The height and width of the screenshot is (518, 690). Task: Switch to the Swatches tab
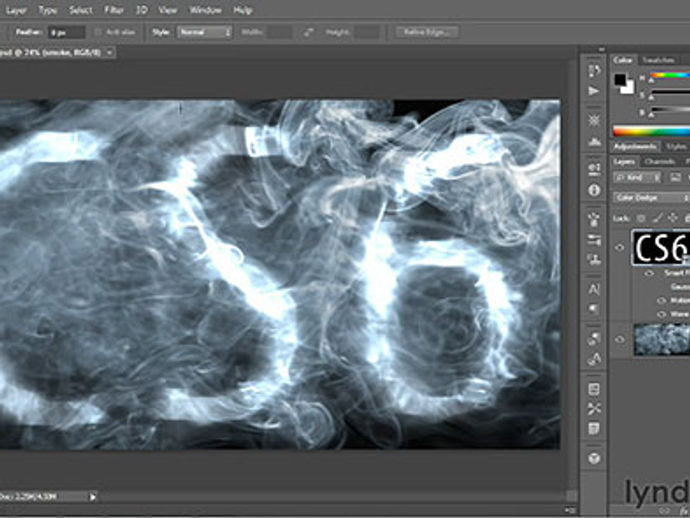coord(658,60)
